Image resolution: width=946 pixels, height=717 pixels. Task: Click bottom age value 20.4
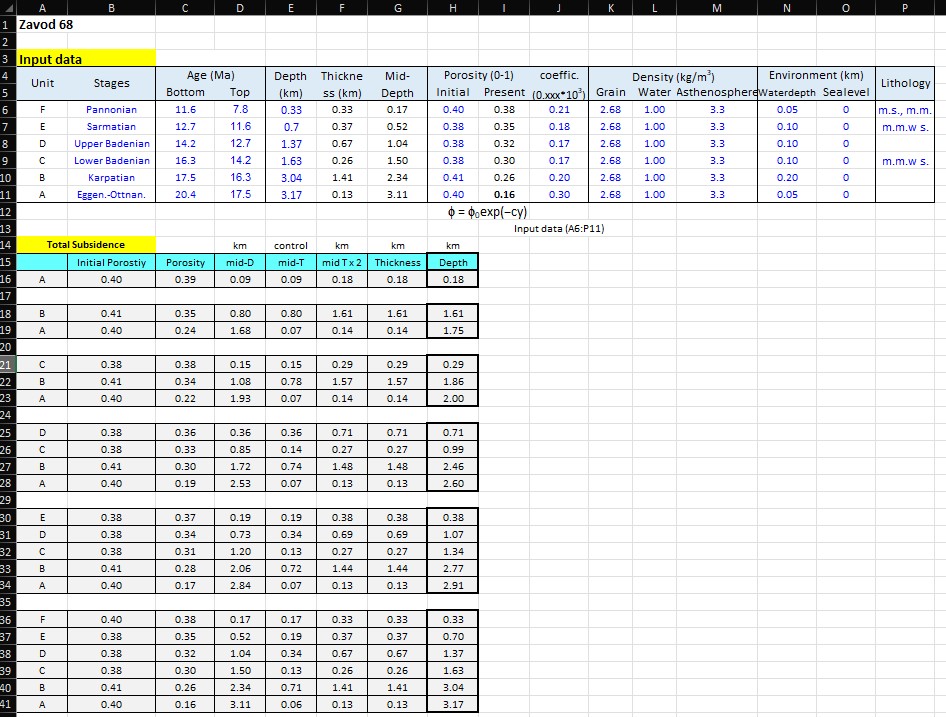coord(185,194)
